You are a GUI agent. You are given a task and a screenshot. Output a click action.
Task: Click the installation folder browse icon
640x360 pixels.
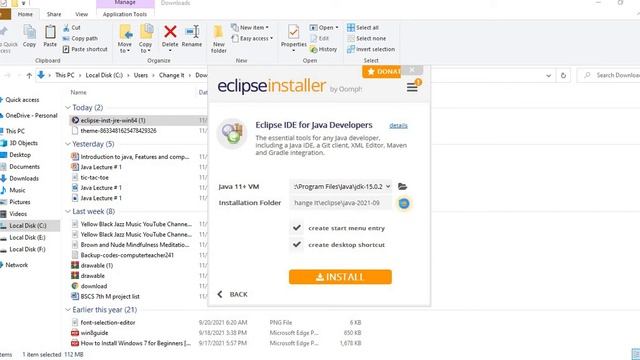[x=404, y=203]
